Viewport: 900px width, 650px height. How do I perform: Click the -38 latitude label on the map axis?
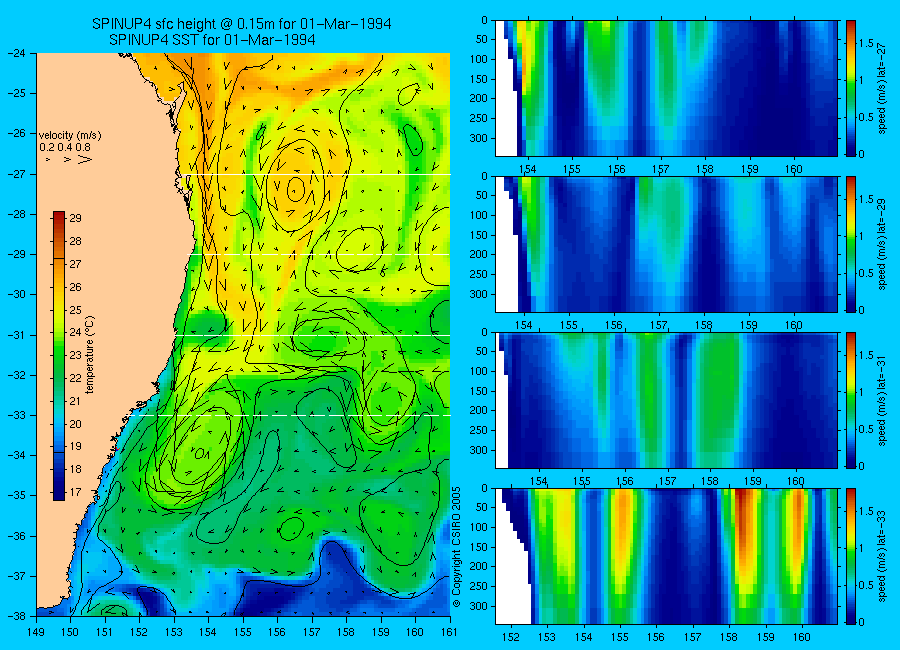click(x=17, y=616)
